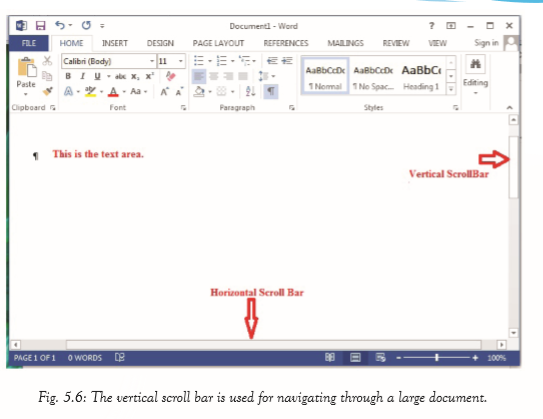543x419 pixels.
Task: Toggle Underline formatting
Action: click(x=97, y=76)
